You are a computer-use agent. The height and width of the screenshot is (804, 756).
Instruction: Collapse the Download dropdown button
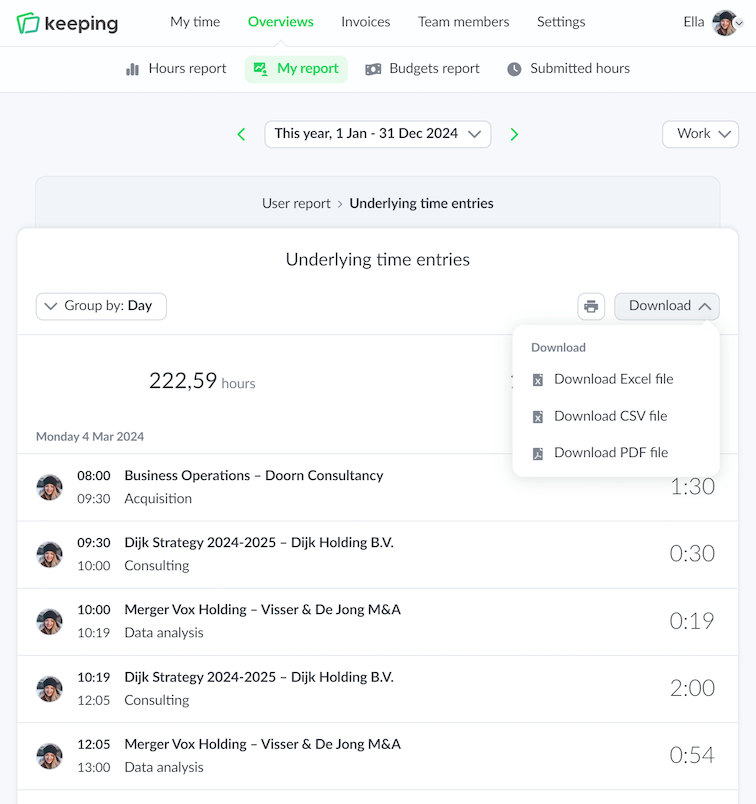pos(667,307)
